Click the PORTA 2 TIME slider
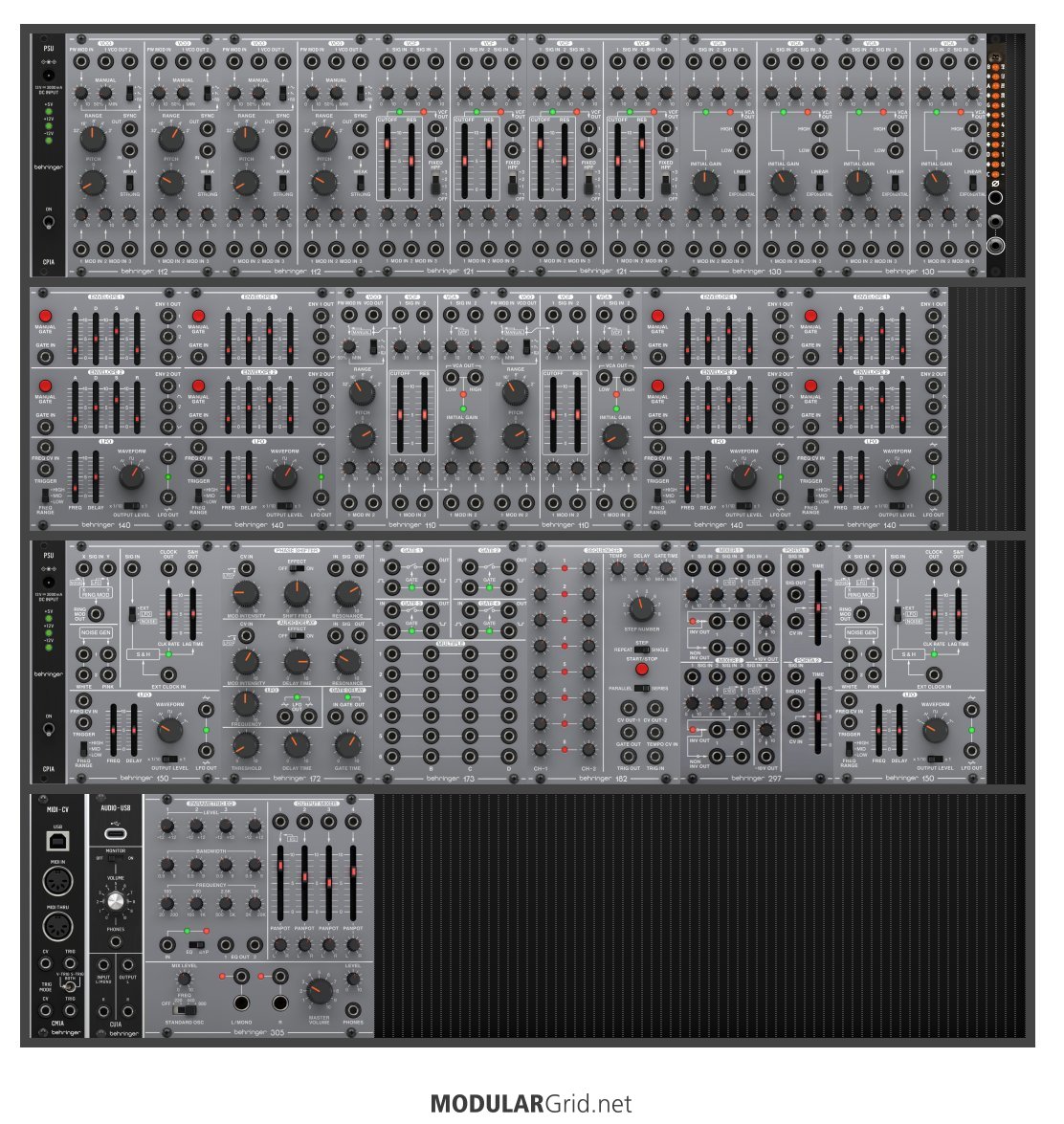Screen dimensions: 1064x1124 coord(818,716)
